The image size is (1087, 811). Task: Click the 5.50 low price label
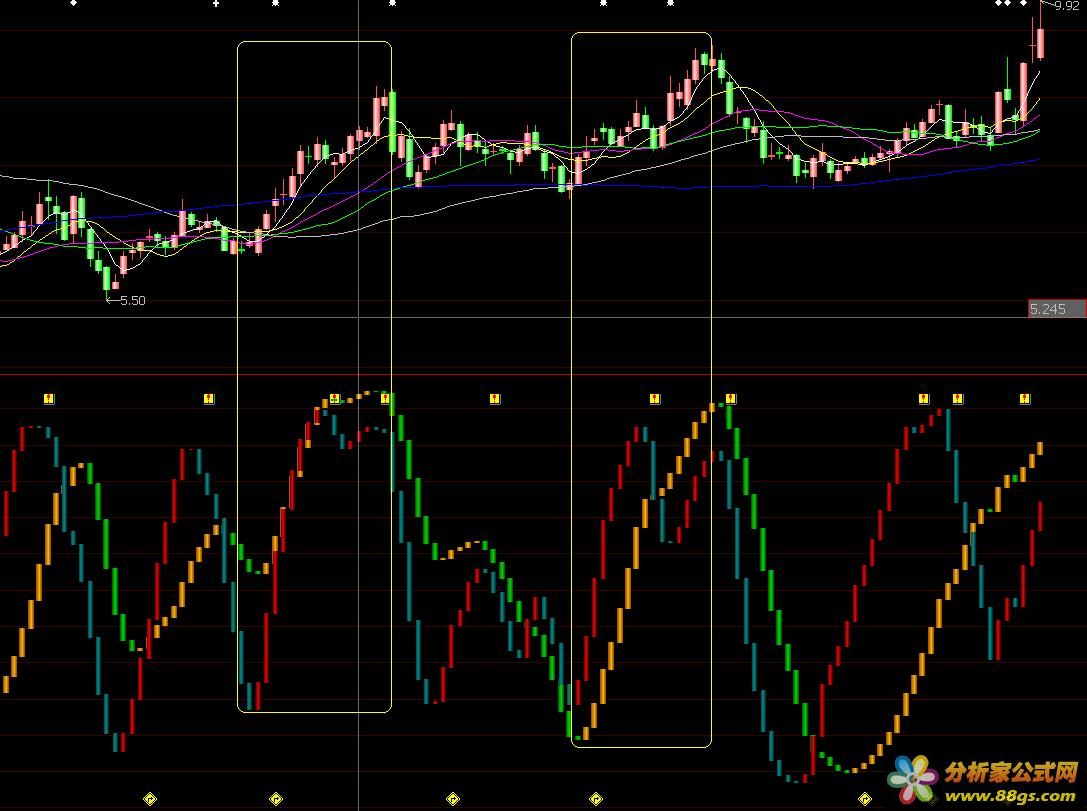(x=133, y=301)
